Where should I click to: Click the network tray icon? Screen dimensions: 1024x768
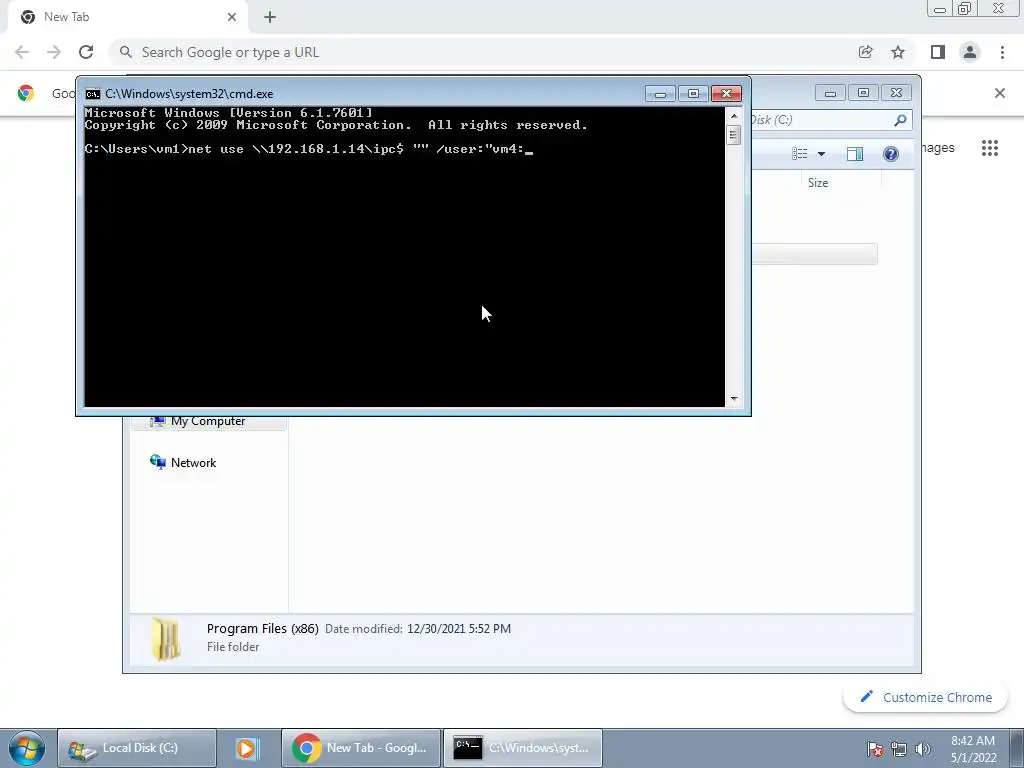coord(899,749)
